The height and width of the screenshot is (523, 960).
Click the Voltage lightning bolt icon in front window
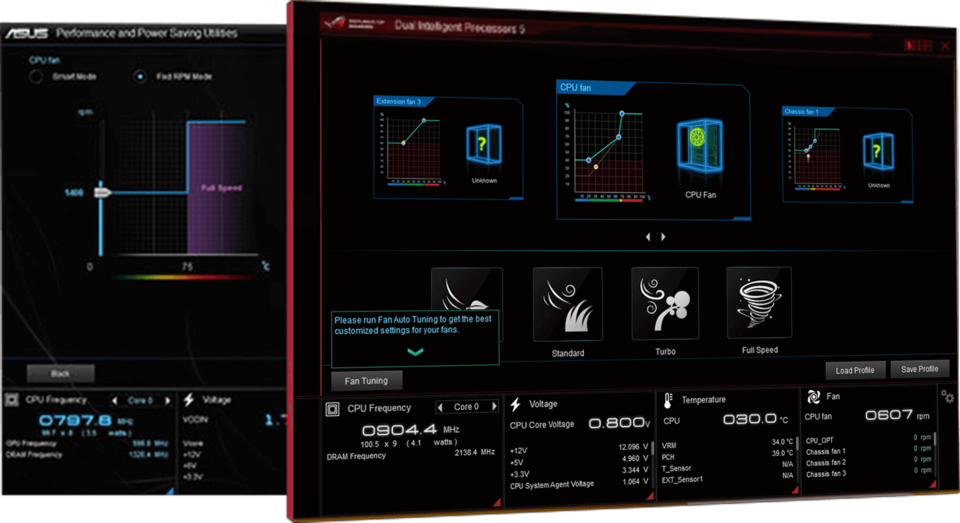click(516, 404)
